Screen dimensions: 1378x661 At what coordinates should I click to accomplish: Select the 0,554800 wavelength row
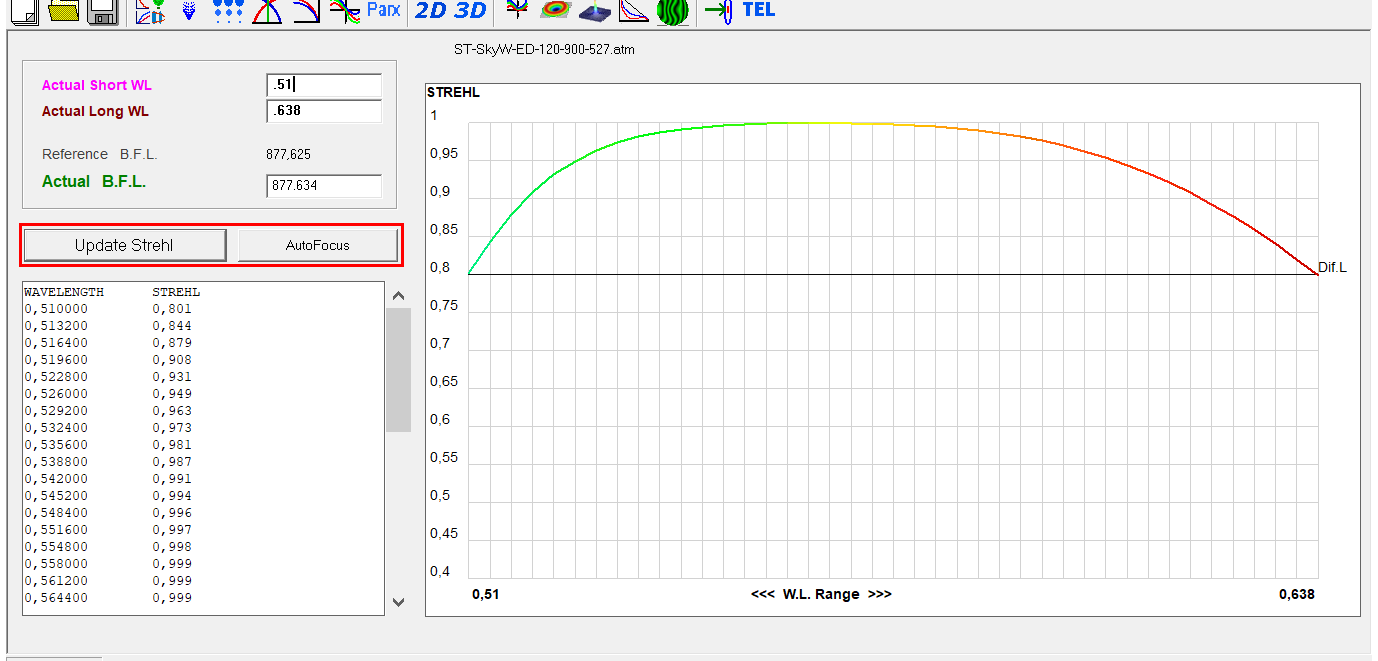[x=203, y=547]
